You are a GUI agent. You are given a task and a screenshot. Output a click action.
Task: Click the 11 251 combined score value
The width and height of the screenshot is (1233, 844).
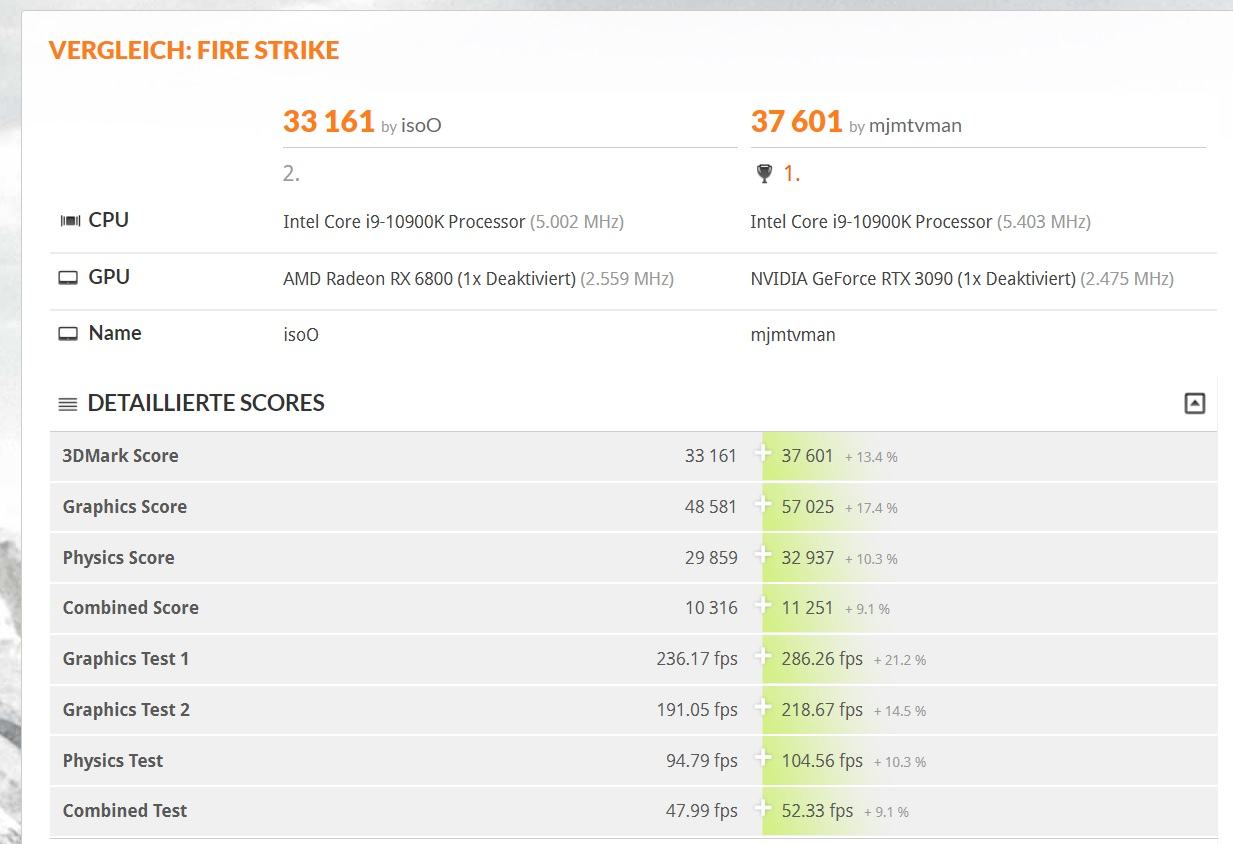pos(808,608)
